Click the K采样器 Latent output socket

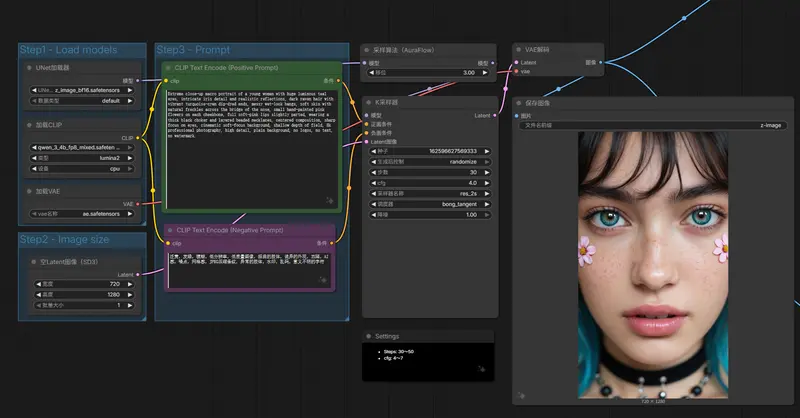coord(497,115)
